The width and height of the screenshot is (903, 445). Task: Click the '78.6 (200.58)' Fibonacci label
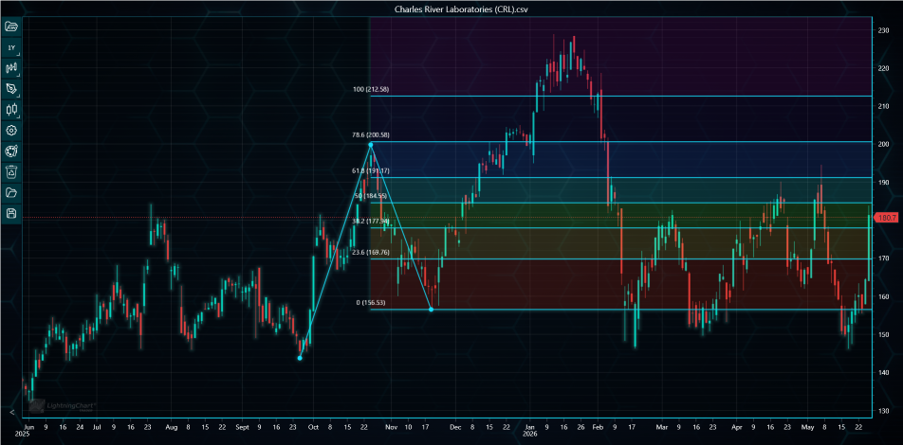tap(371, 135)
